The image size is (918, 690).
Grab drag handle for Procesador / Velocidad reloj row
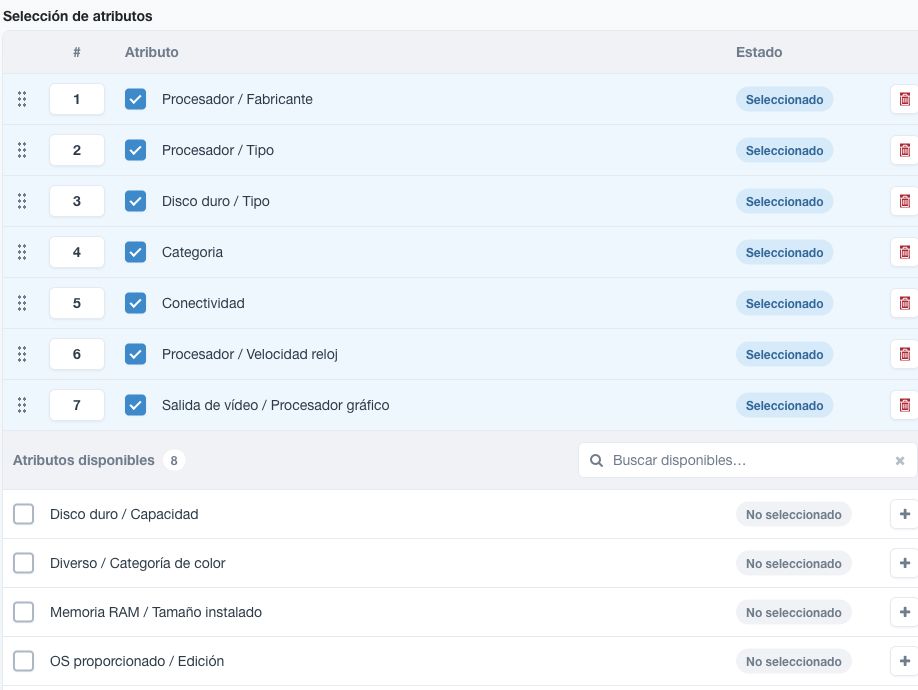(22, 353)
